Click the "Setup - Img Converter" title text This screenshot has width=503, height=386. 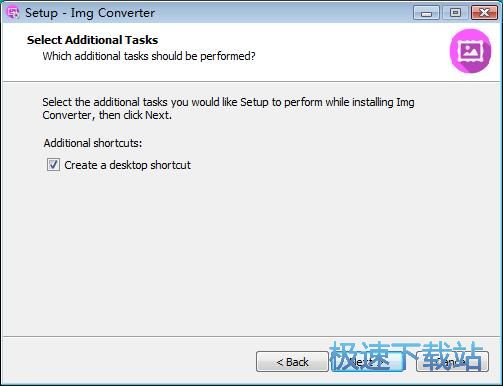click(x=90, y=13)
